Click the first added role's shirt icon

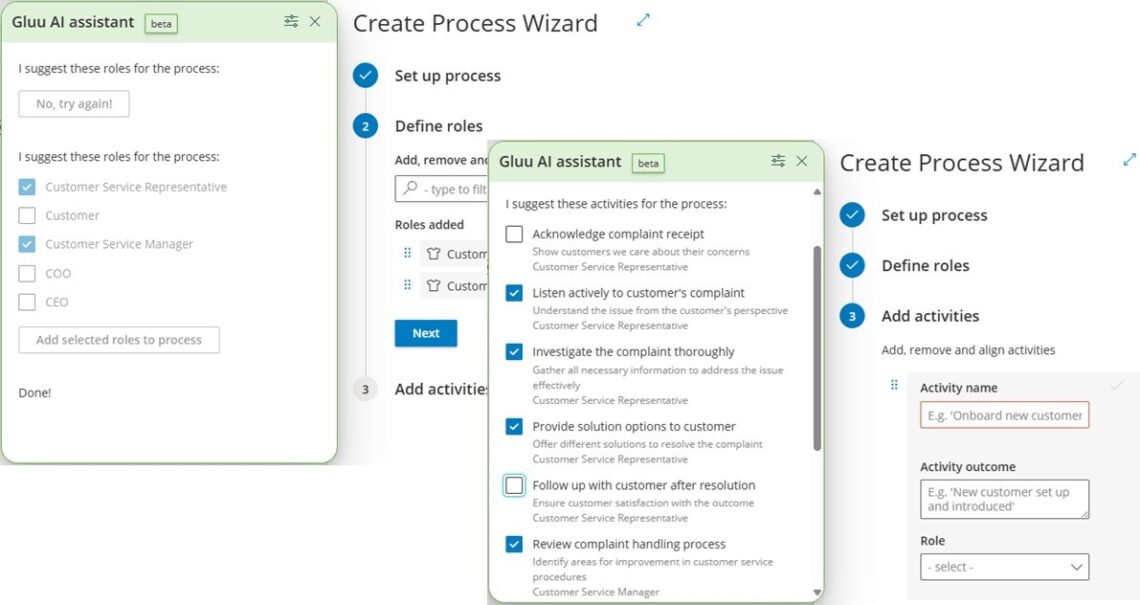[434, 254]
